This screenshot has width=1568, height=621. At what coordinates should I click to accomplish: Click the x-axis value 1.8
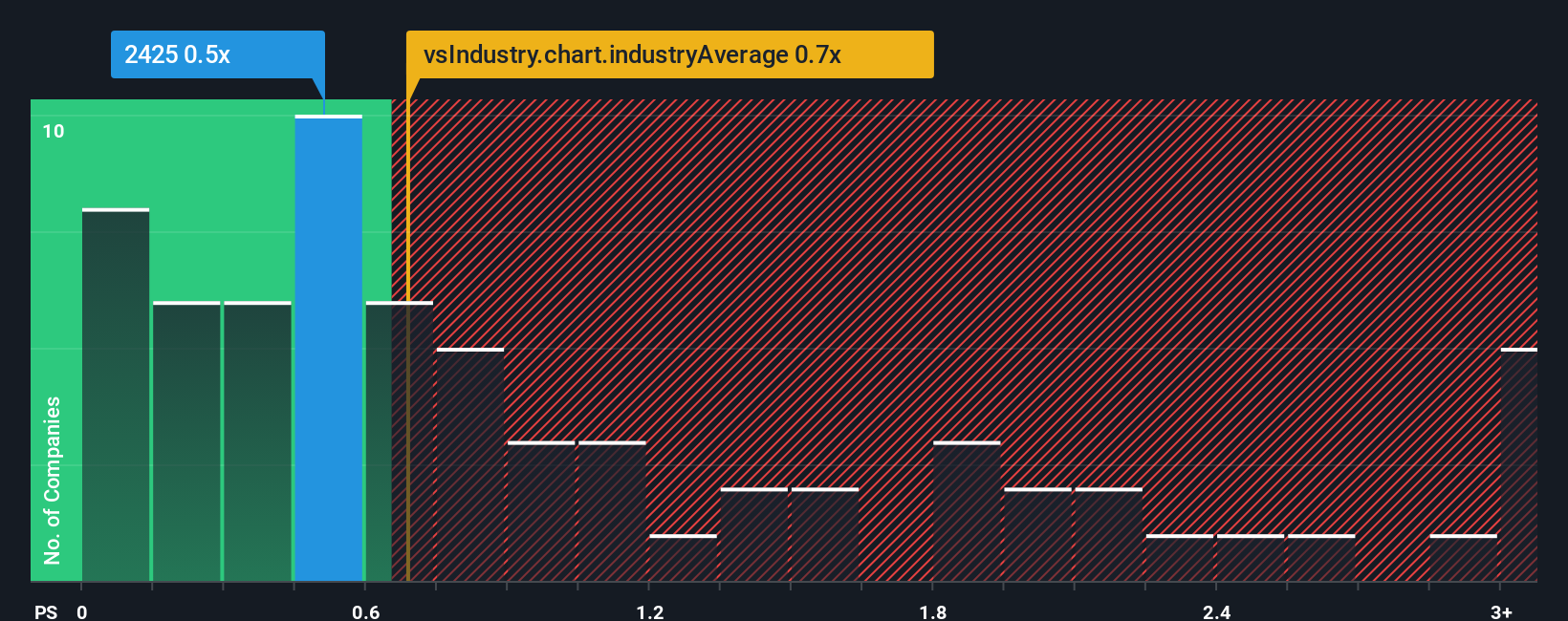tap(933, 611)
